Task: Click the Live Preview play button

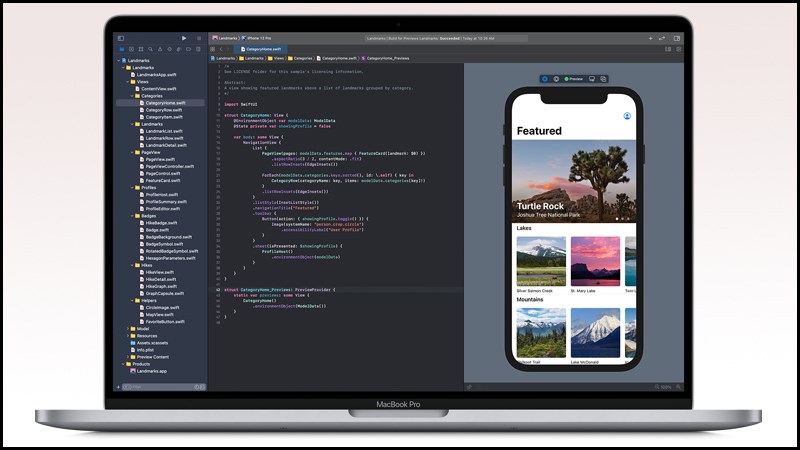Action: coord(545,79)
